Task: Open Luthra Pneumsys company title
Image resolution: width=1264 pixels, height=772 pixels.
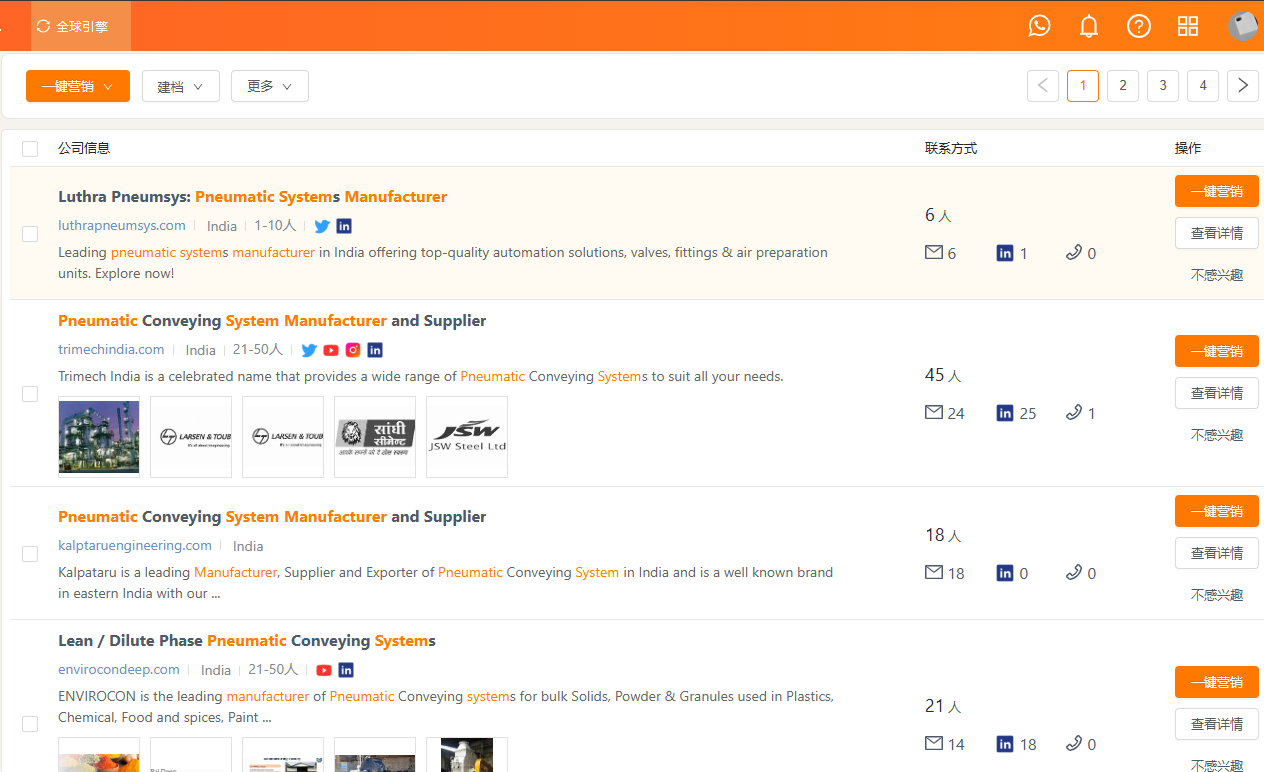Action: point(252,197)
